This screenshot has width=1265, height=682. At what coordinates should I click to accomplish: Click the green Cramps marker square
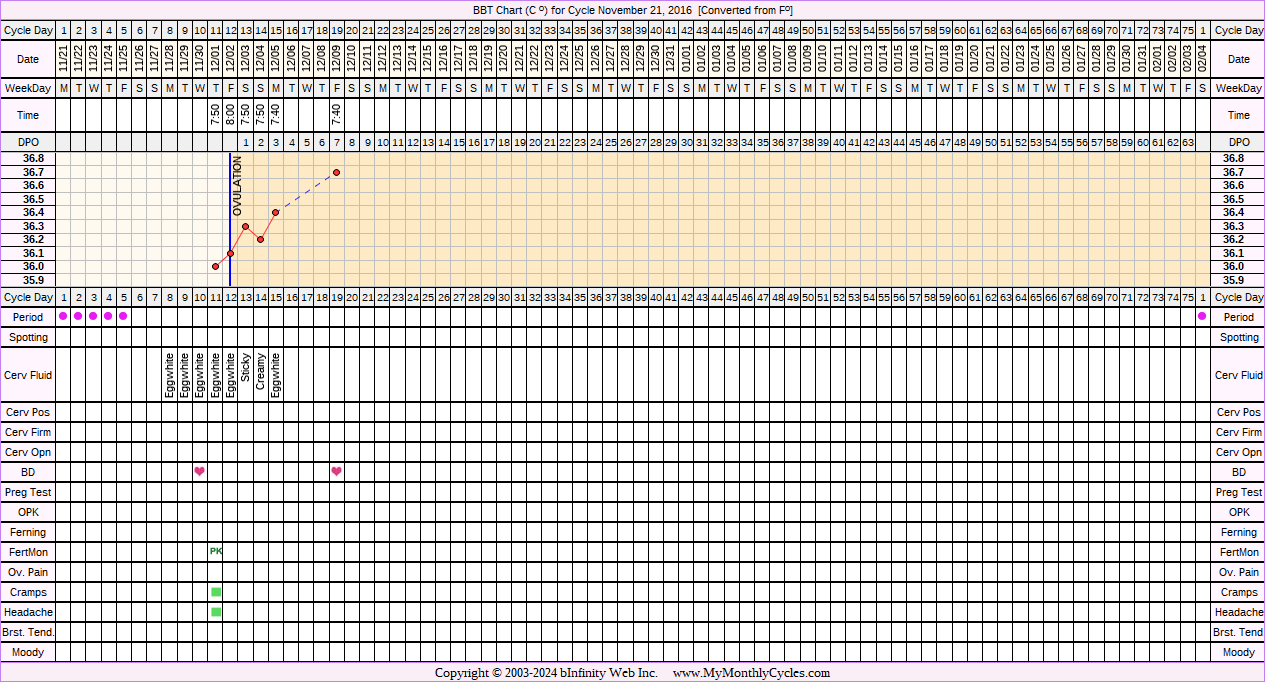216,592
